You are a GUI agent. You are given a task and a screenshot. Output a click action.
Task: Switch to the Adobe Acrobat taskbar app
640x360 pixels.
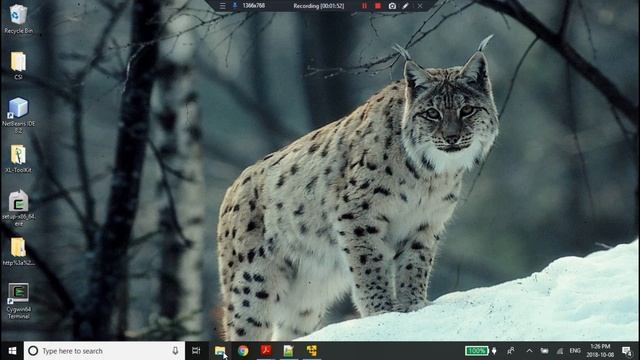click(266, 351)
